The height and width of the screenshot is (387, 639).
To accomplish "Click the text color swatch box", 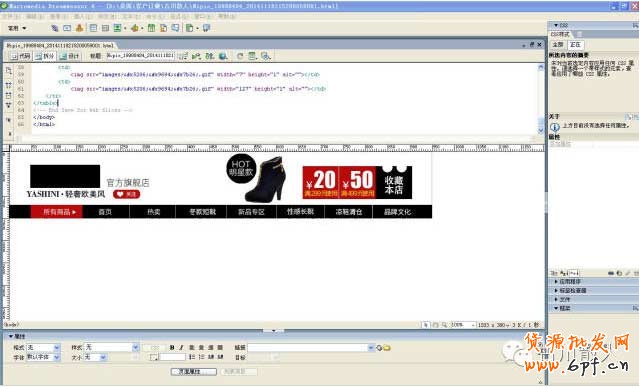I will 154,357.
